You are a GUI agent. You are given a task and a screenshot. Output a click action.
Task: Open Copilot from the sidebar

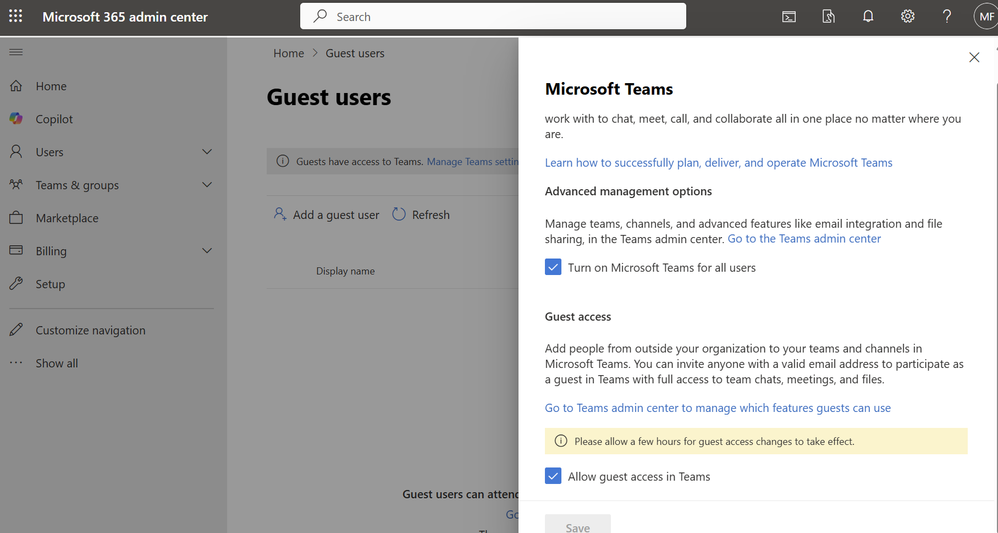coord(54,119)
